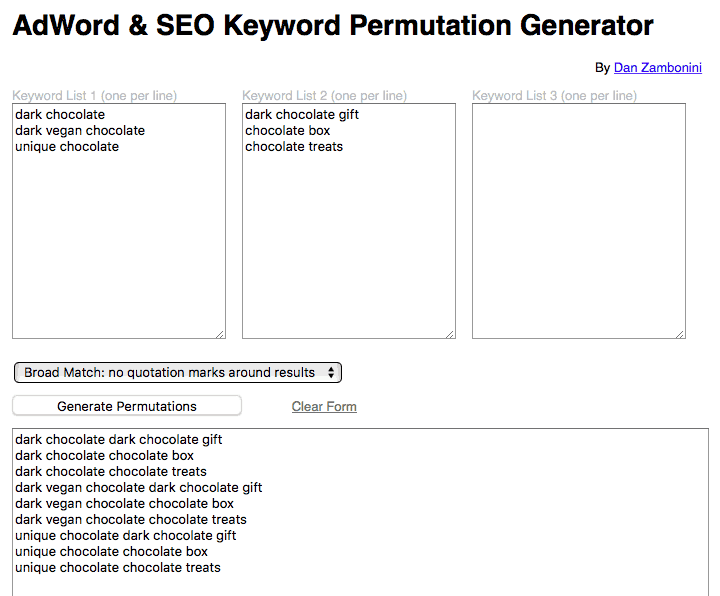Click the dropdown arrows on match selector

(x=331, y=372)
